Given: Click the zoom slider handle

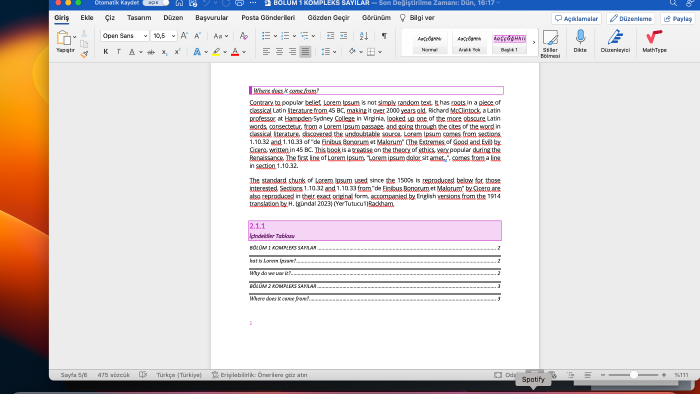Looking at the screenshot, I should click(x=633, y=375).
